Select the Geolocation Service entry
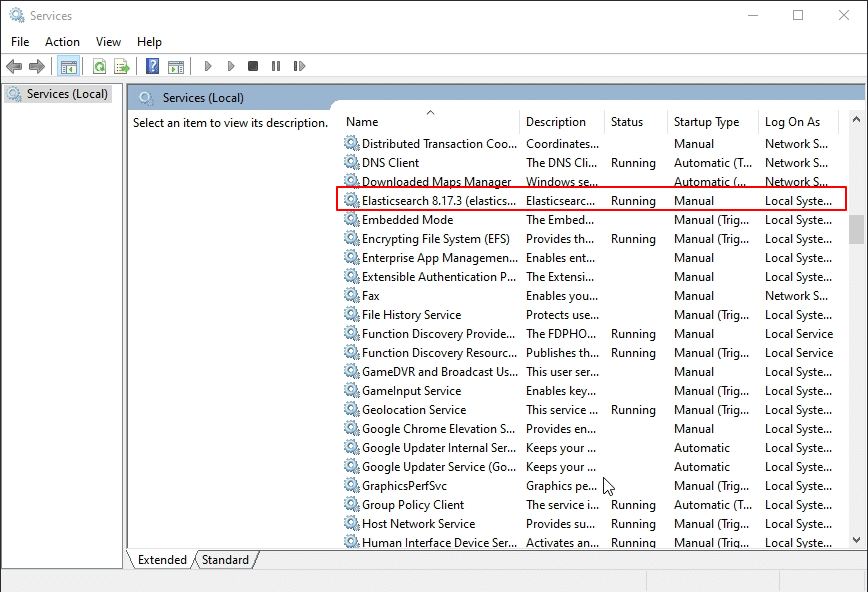 coord(414,410)
